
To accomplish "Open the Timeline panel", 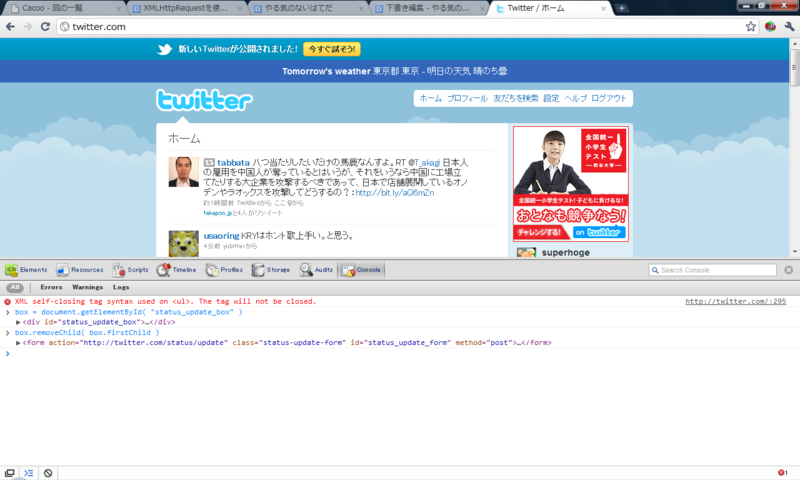I will point(177,270).
